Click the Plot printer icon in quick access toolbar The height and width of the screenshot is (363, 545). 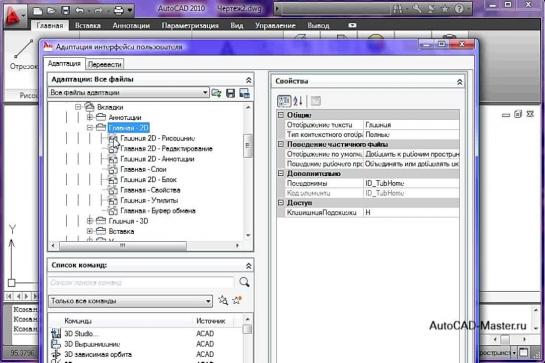tap(119, 11)
